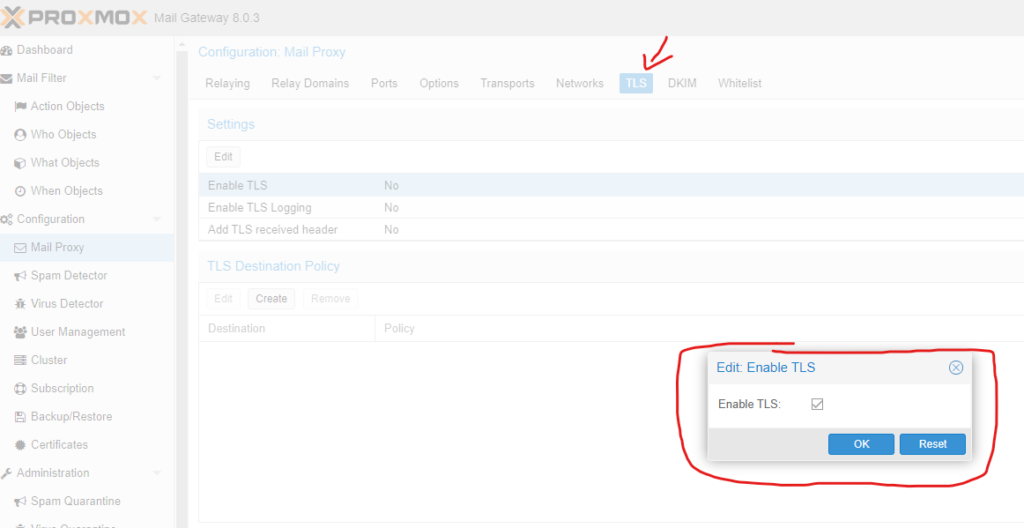Click the Reset button in dialog
1024x528 pixels.
pos(933,444)
